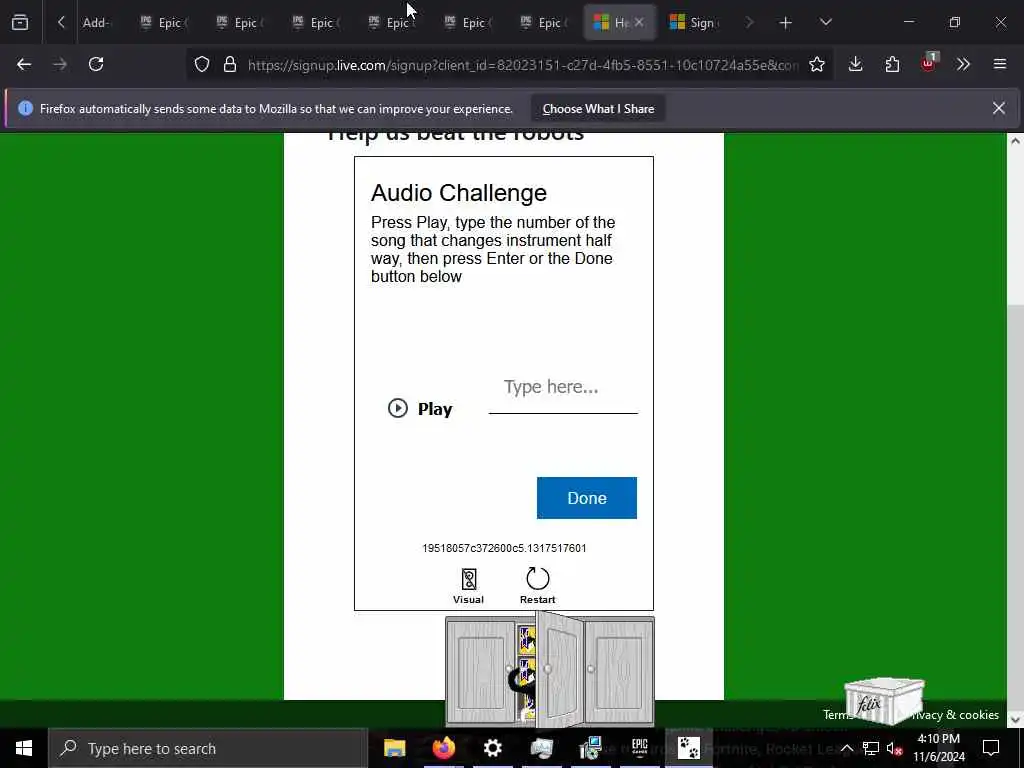Restart the audio challenge
1024x768 pixels.
tap(537, 586)
